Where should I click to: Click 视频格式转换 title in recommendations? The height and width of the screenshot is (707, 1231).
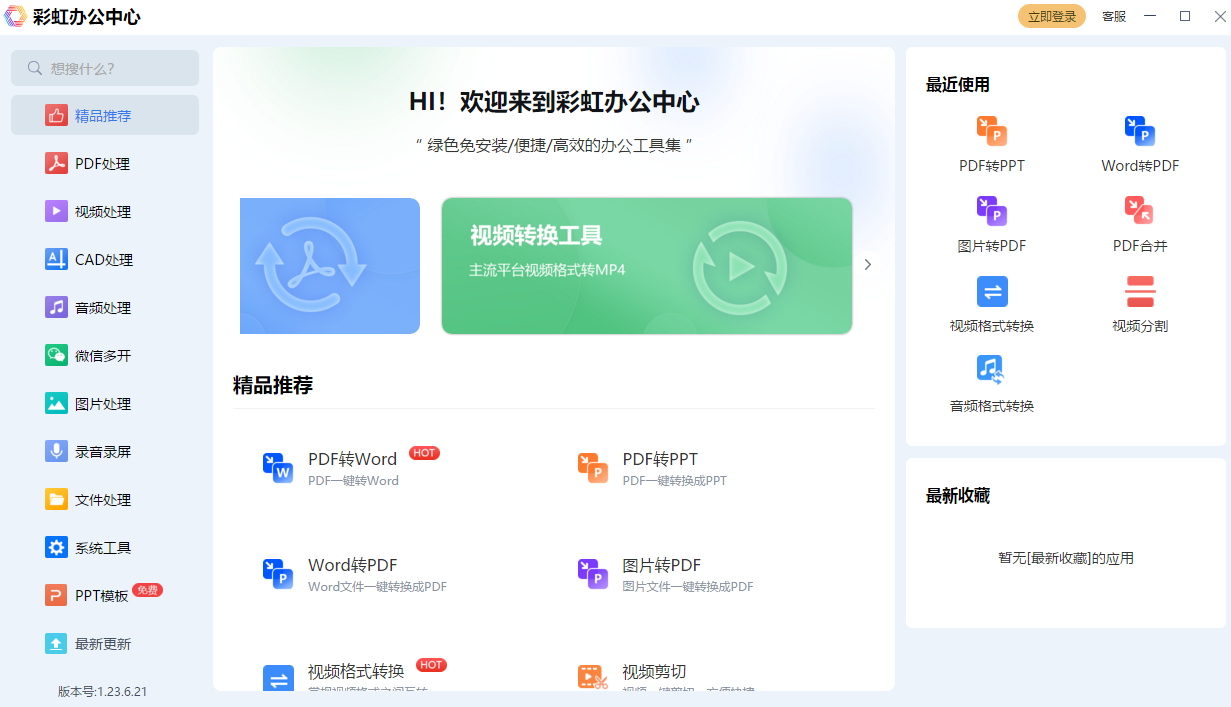[356, 671]
